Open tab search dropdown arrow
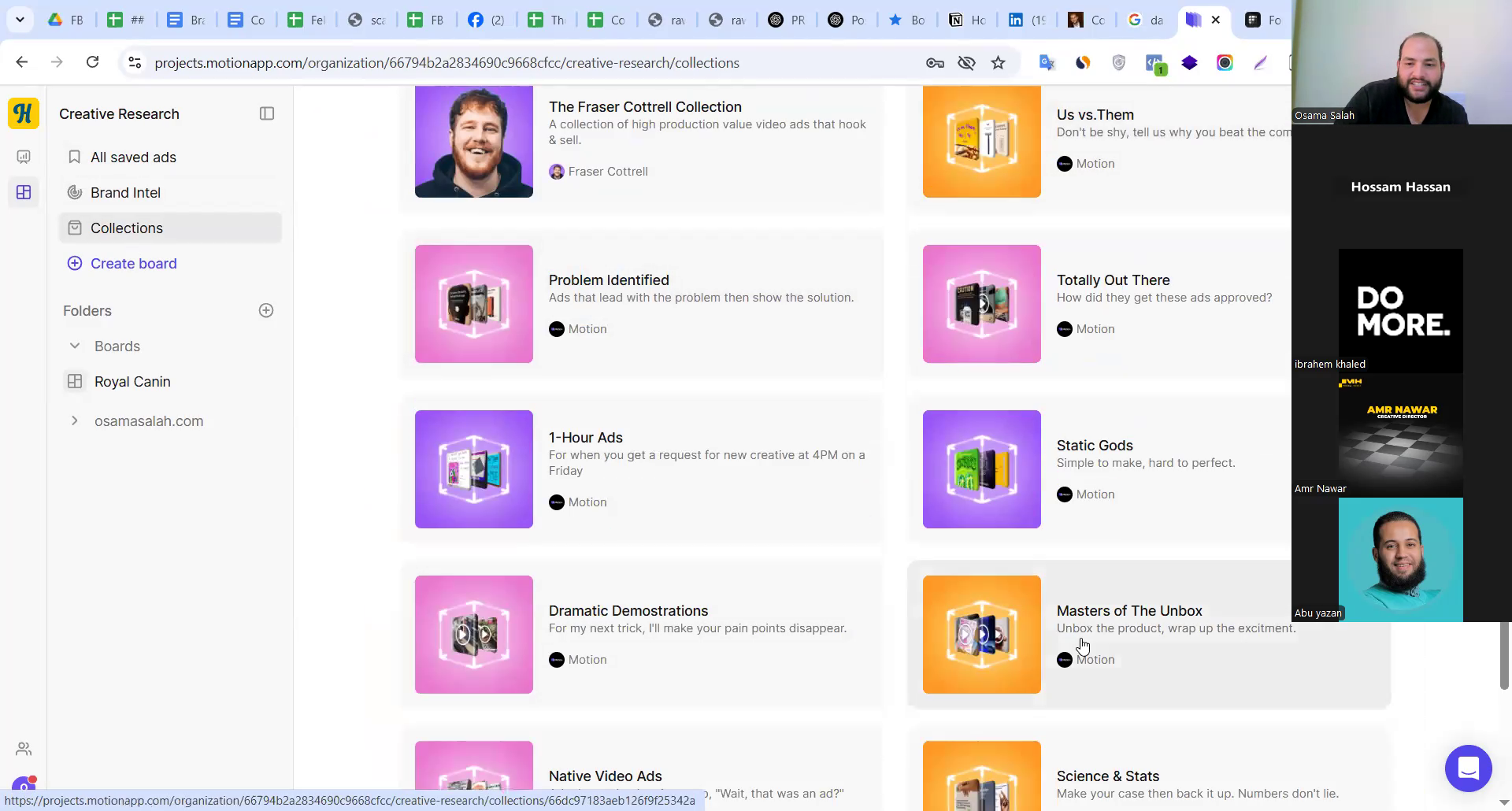 [20, 20]
